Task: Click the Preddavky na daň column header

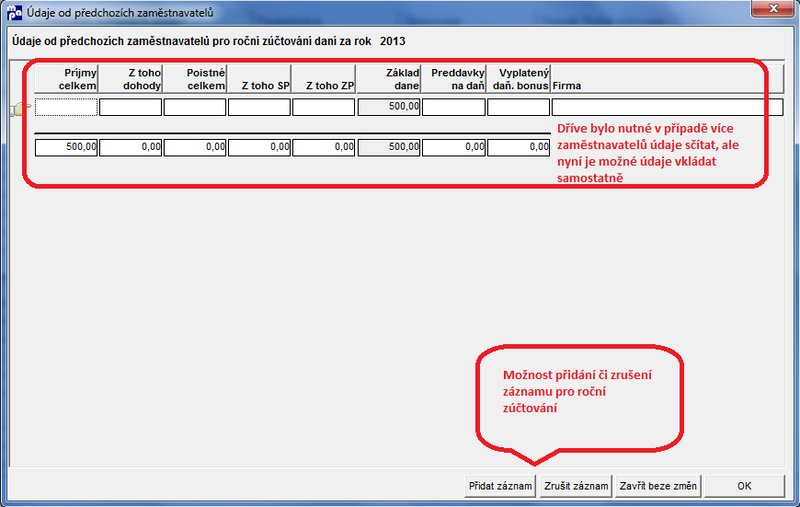Action: 454,79
